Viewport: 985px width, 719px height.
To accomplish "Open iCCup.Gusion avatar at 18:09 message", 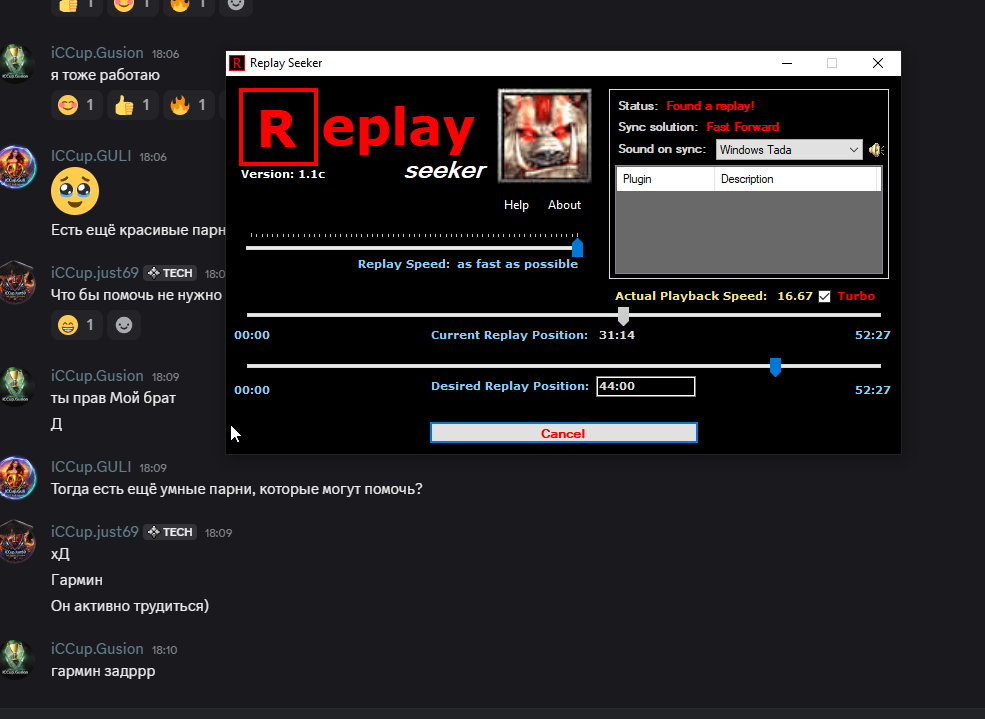I will click(17, 387).
